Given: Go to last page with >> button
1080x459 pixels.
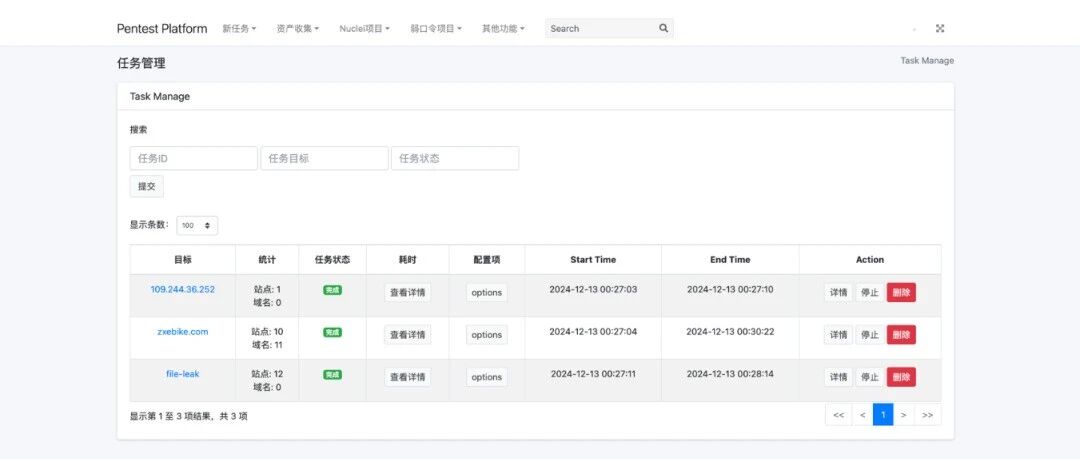Looking at the screenshot, I should point(928,415).
